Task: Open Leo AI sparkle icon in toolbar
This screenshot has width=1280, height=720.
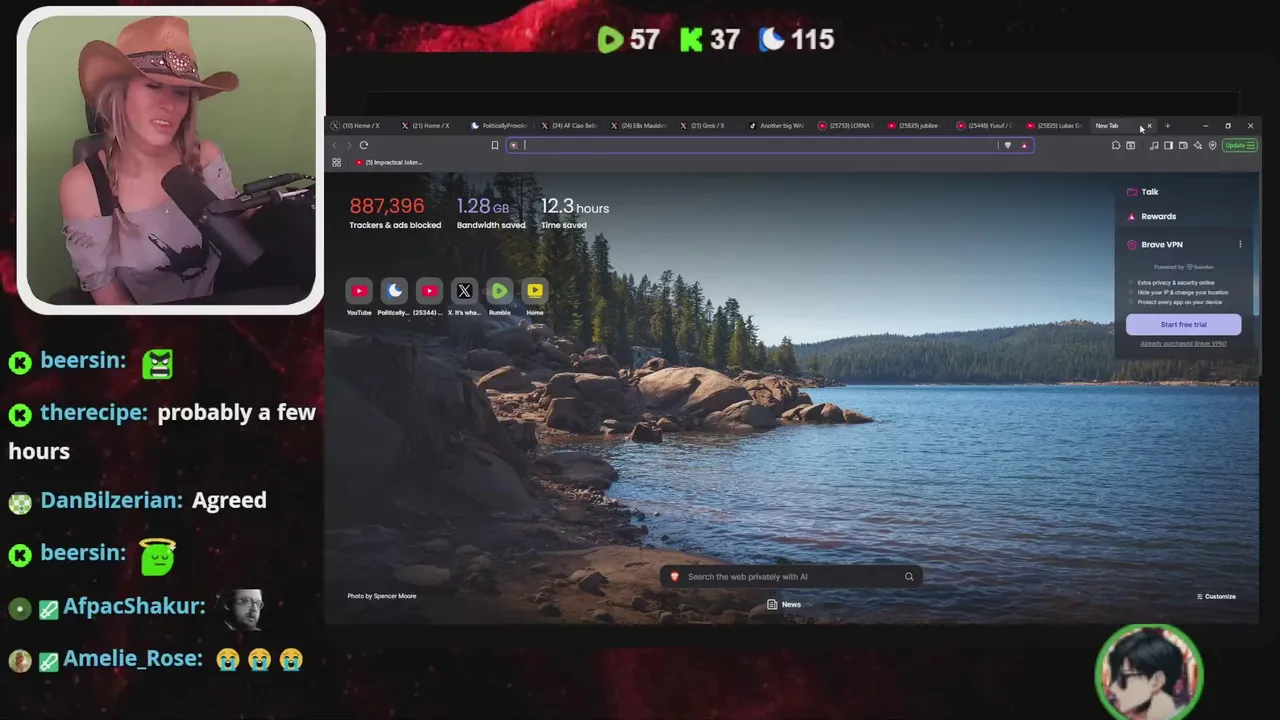Action: point(1198,145)
